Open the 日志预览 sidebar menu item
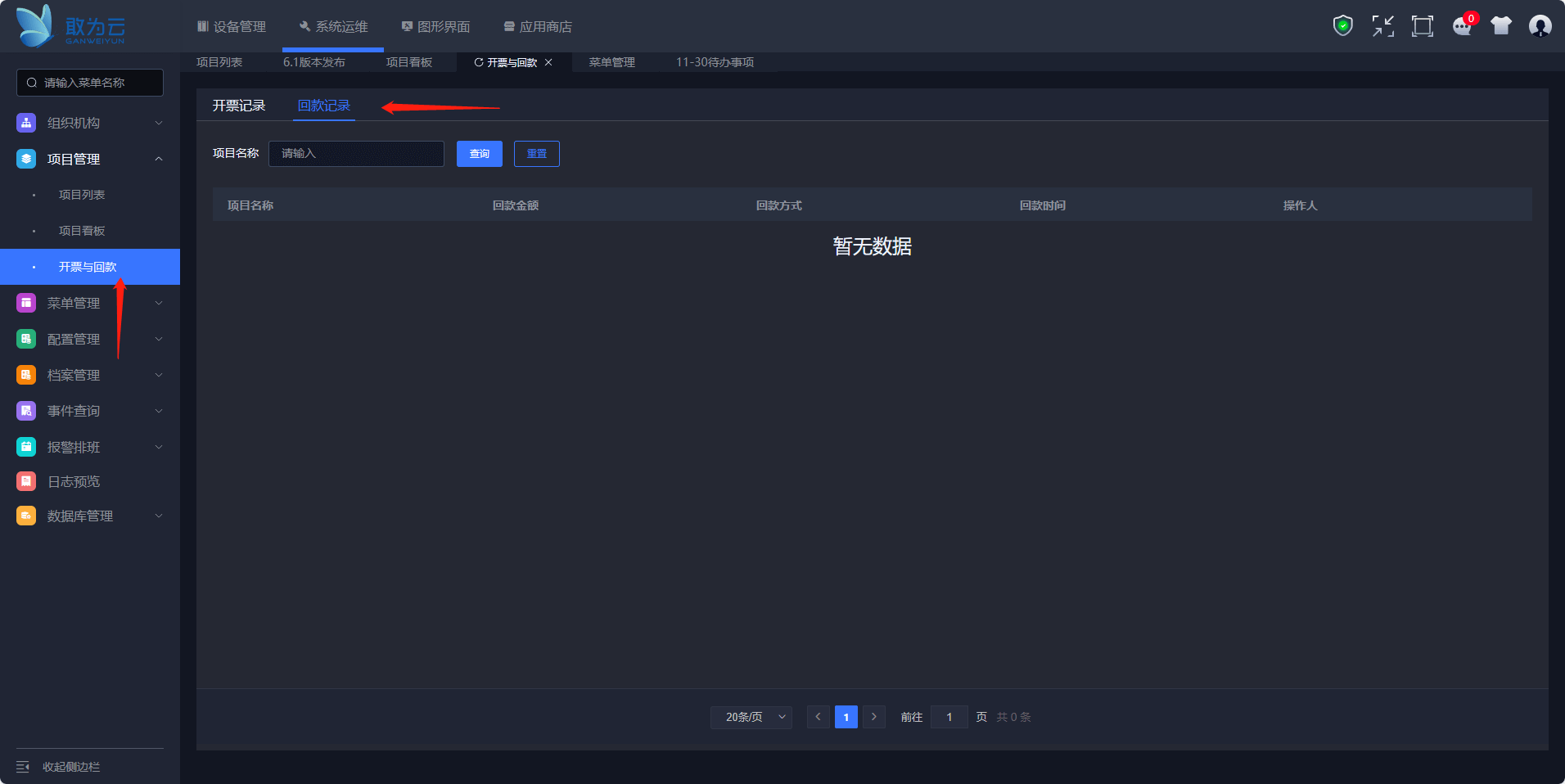1565x784 pixels. [x=74, y=481]
